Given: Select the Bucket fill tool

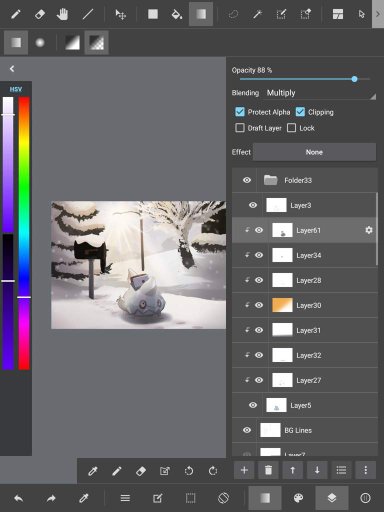Looking at the screenshot, I should (176, 14).
